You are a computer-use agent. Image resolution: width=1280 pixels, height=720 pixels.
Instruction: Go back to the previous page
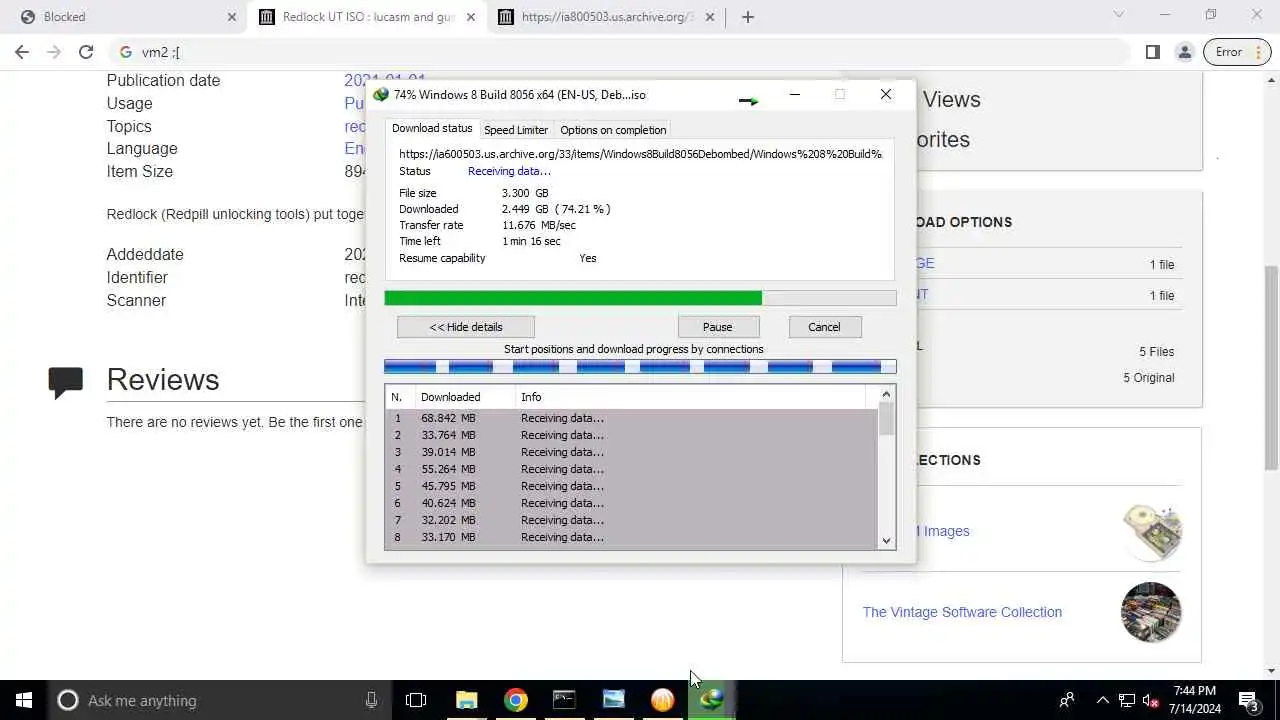click(22, 52)
